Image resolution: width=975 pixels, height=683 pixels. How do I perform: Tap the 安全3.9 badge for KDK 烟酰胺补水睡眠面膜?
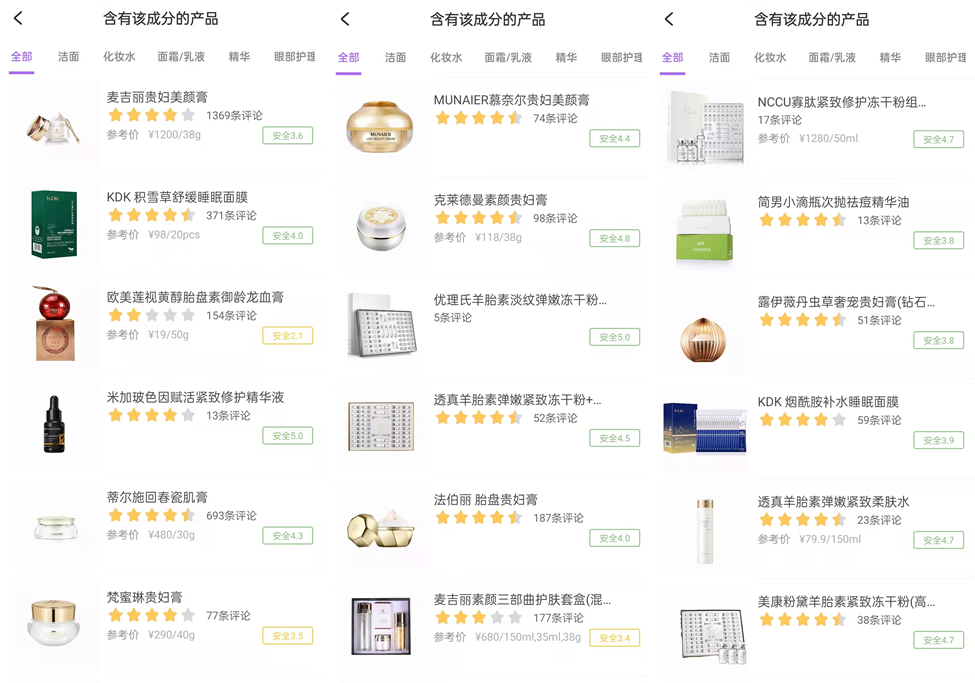coord(938,440)
